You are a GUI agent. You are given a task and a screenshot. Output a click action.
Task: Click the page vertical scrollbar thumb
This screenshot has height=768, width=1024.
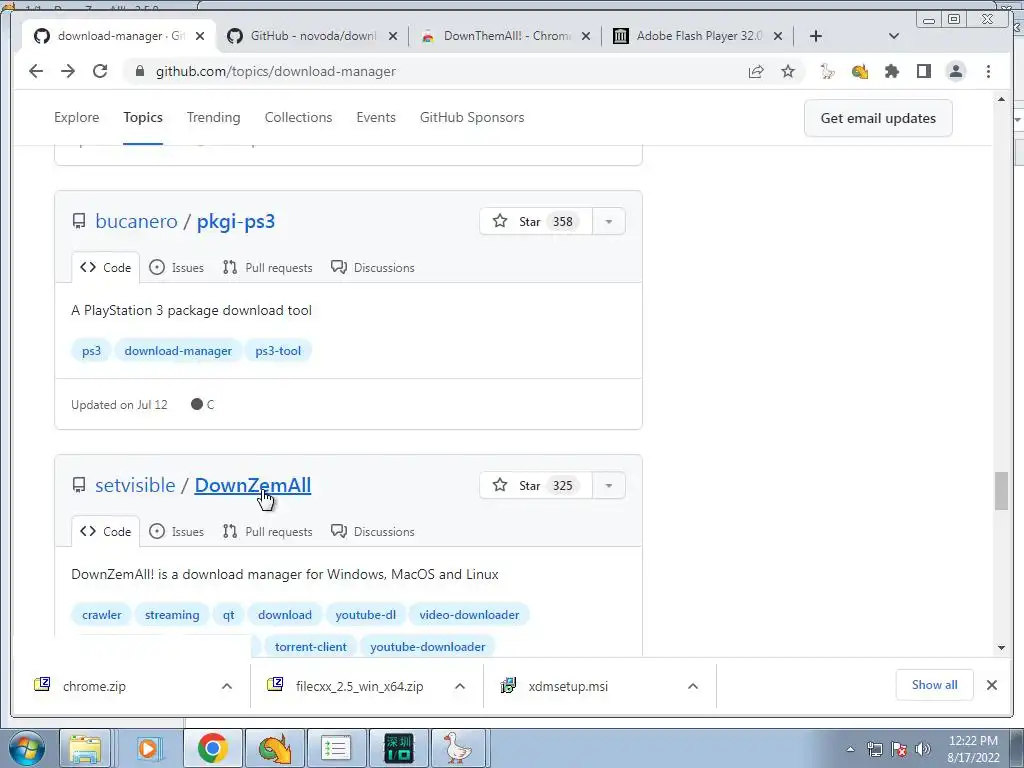click(1002, 490)
